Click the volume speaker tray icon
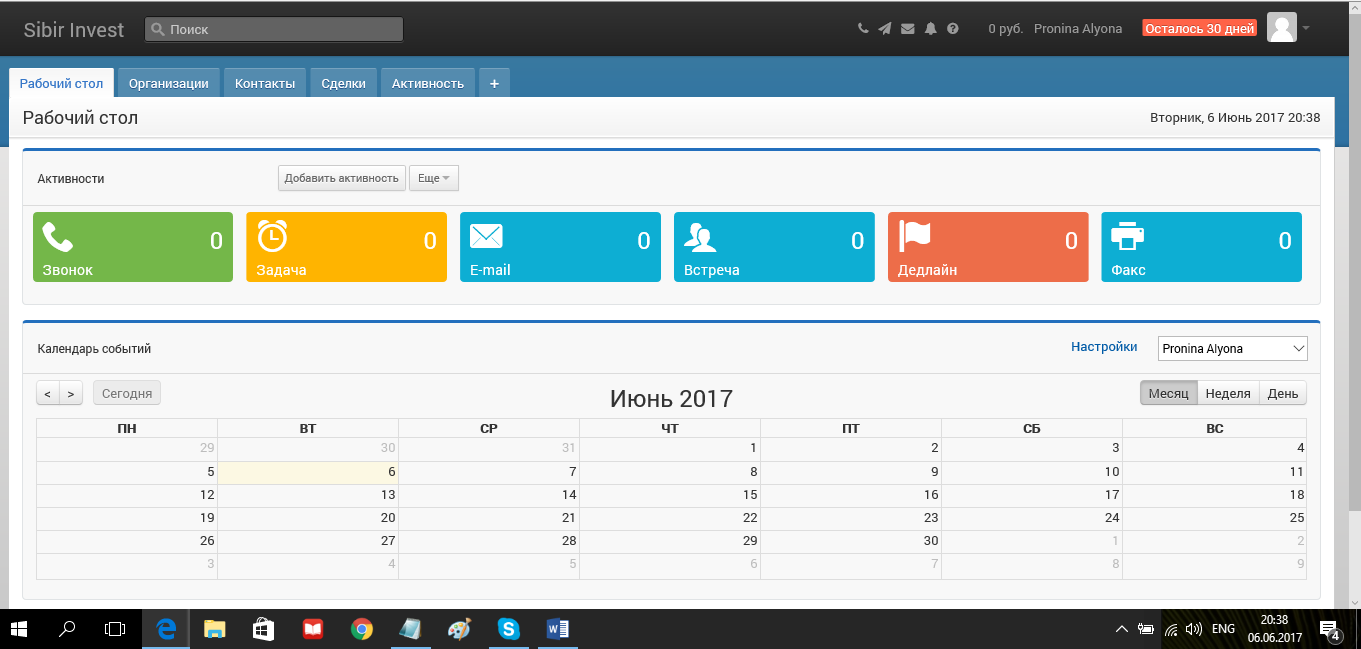Image resolution: width=1361 pixels, height=649 pixels. pyautogui.click(x=1193, y=629)
